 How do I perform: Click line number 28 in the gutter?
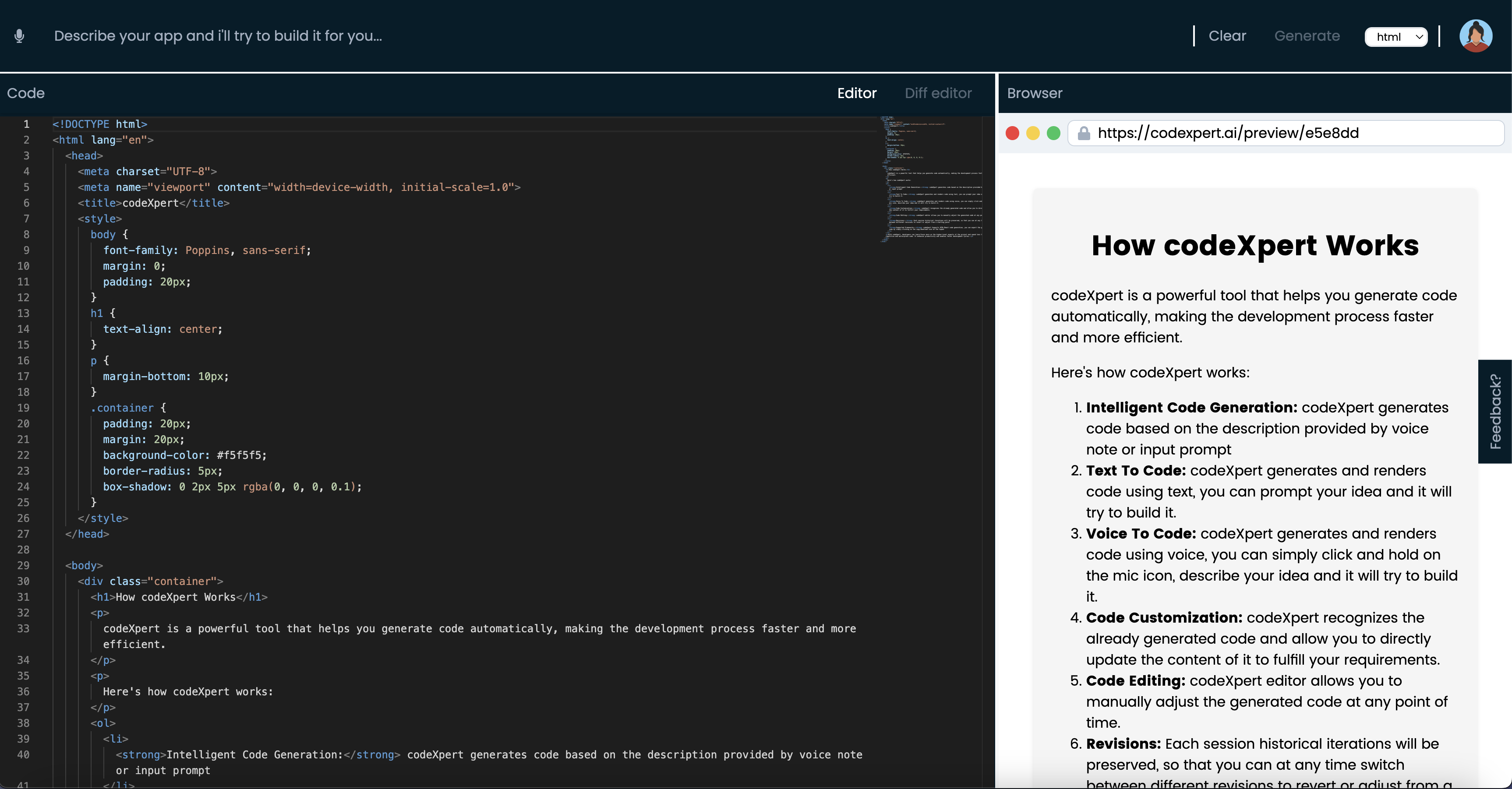pos(24,549)
